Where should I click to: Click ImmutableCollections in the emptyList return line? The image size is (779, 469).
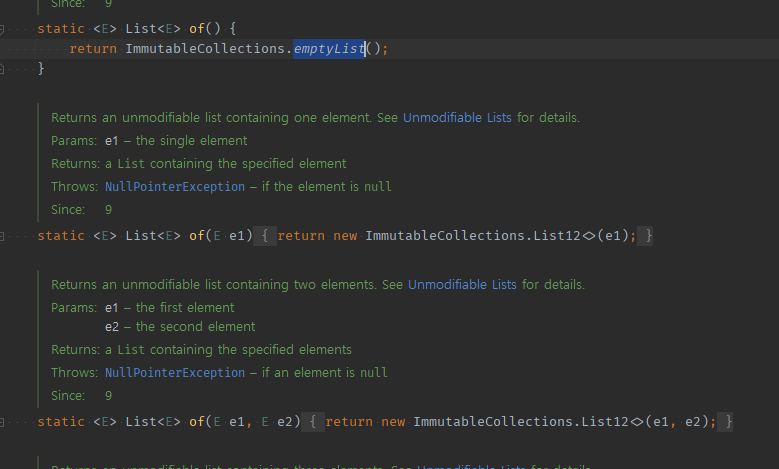click(x=205, y=49)
